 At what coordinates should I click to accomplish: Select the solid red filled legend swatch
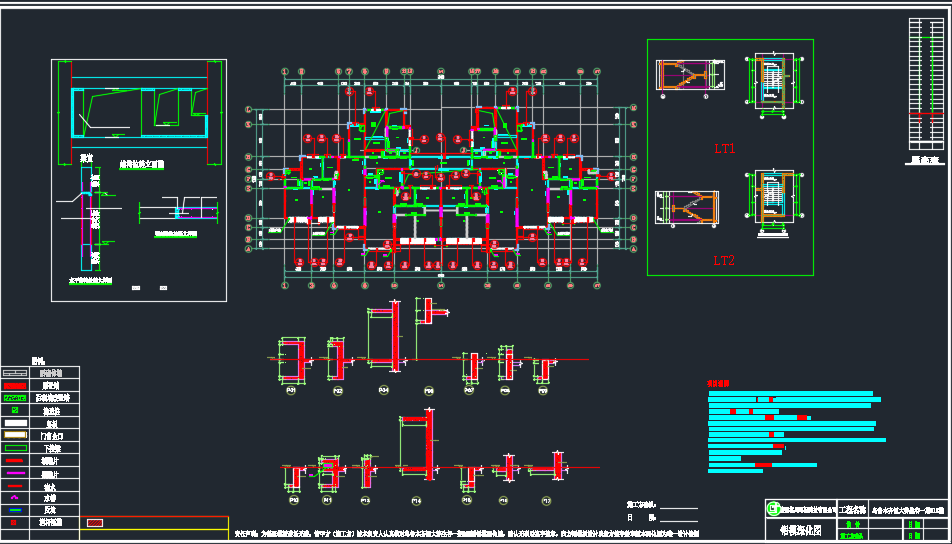click(15, 386)
